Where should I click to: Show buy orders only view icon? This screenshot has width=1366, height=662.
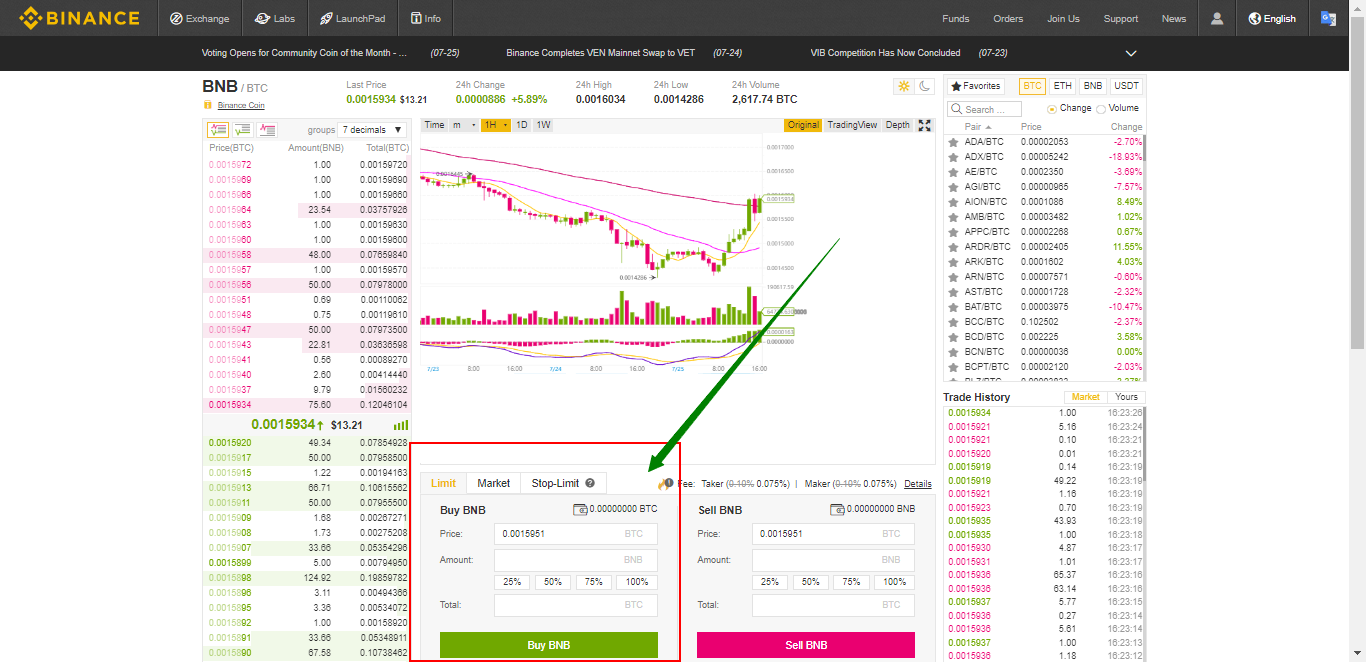click(x=243, y=130)
